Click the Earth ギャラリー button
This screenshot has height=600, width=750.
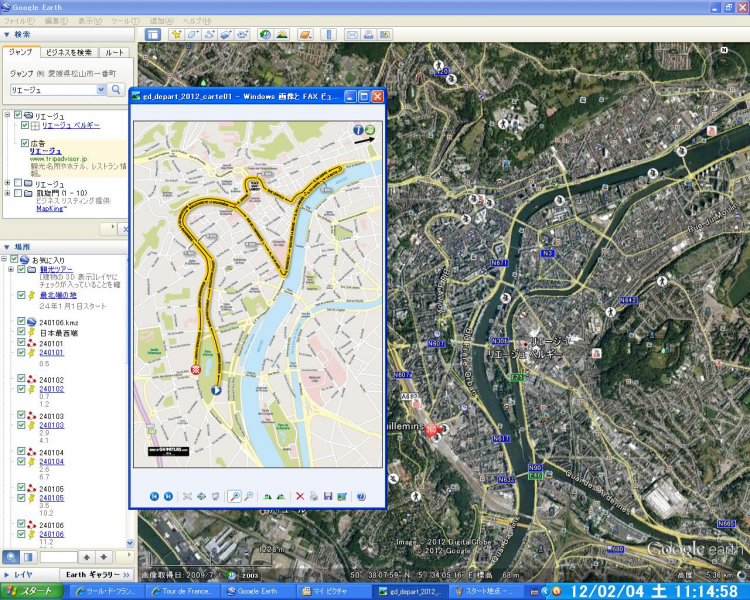98,574
